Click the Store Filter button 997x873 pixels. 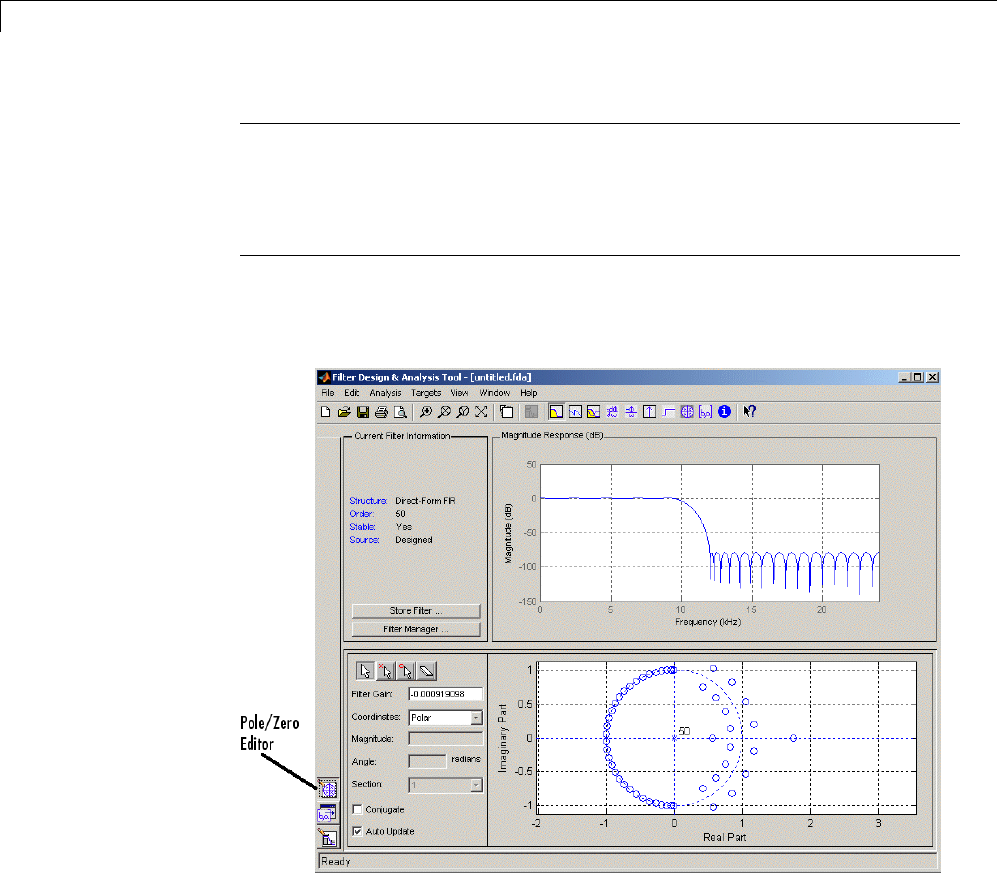pos(416,610)
